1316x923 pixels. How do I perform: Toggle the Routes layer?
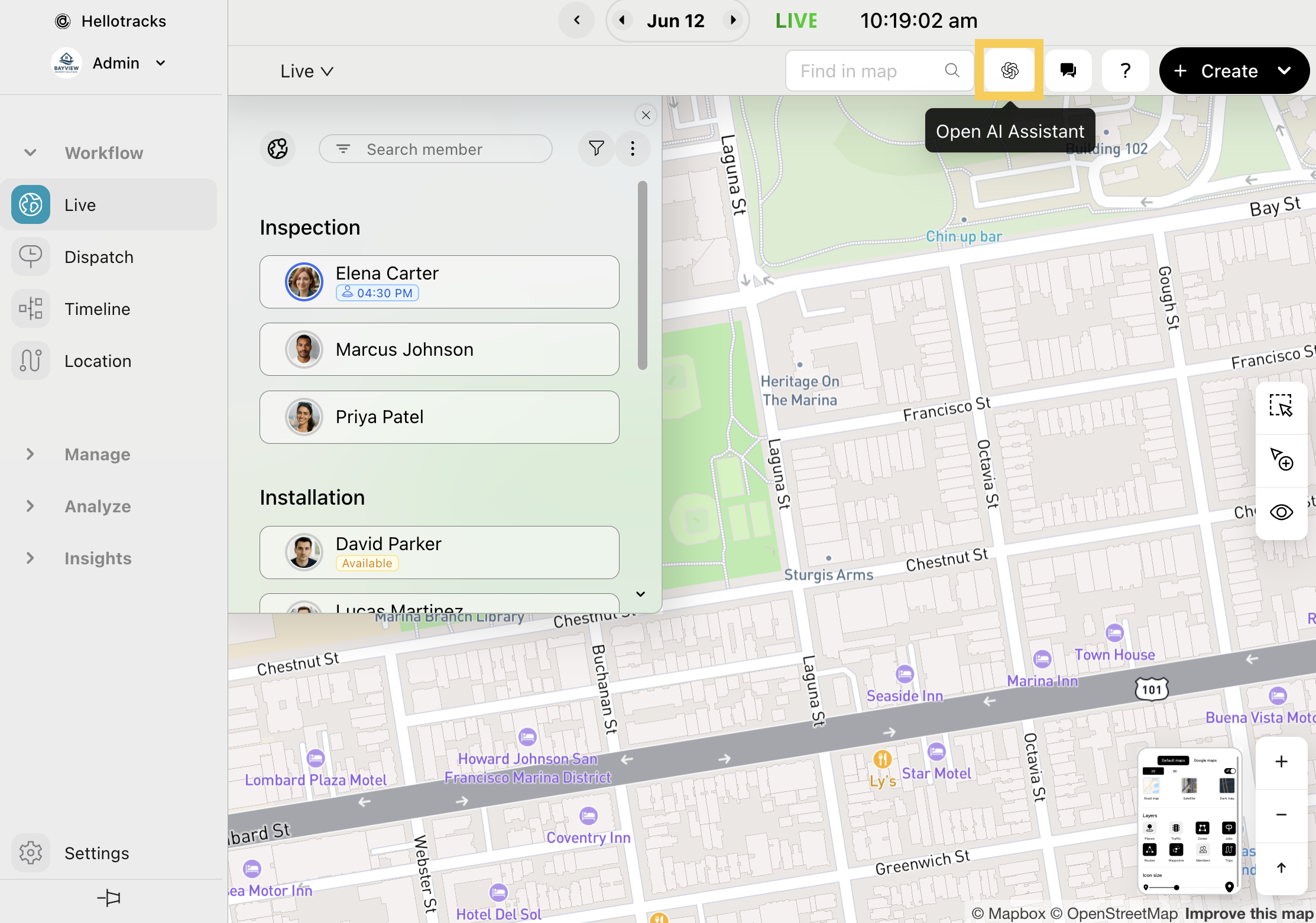[x=1150, y=850]
